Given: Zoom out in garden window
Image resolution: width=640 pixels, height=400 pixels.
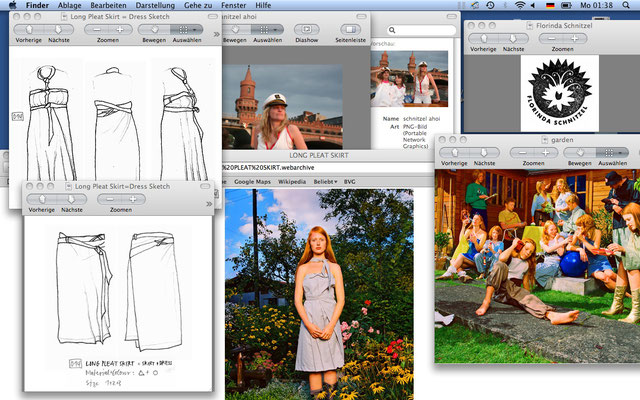Looking at the screenshot, I should pos(522,153).
